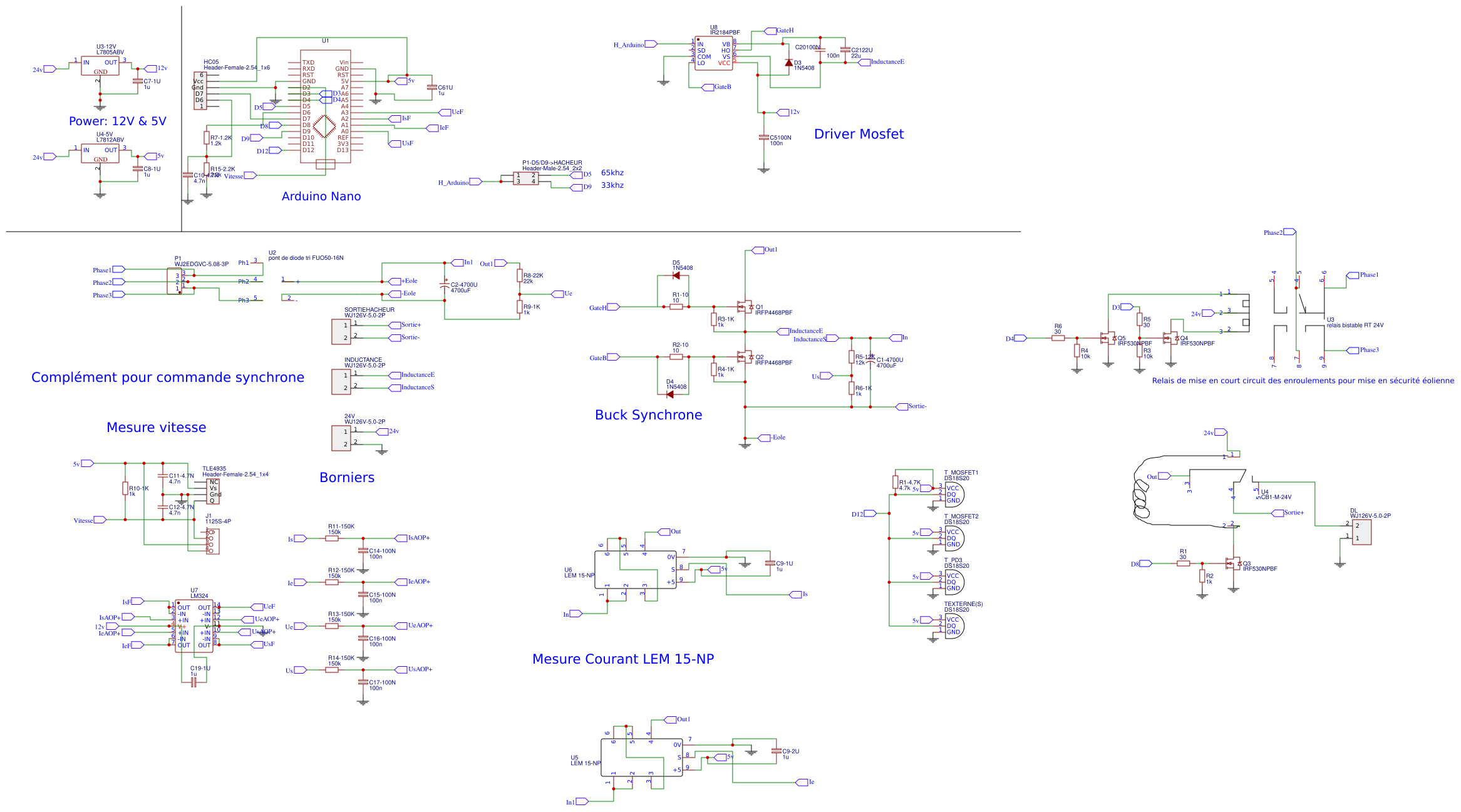Select the P1-D5/D9 HACHEUR 2x2 header
This screenshot has width=1461, height=812.
525,178
